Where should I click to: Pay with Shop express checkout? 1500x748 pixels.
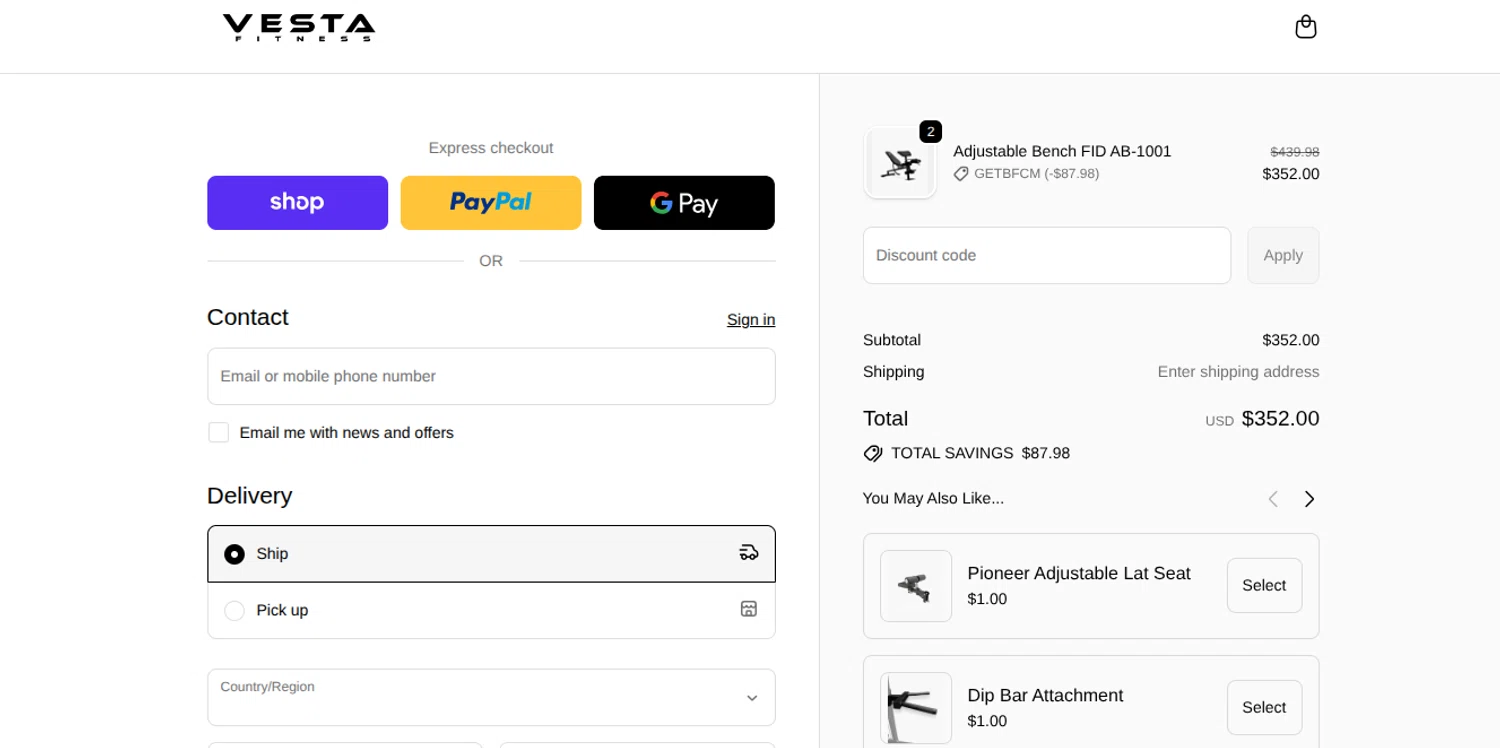(x=297, y=203)
